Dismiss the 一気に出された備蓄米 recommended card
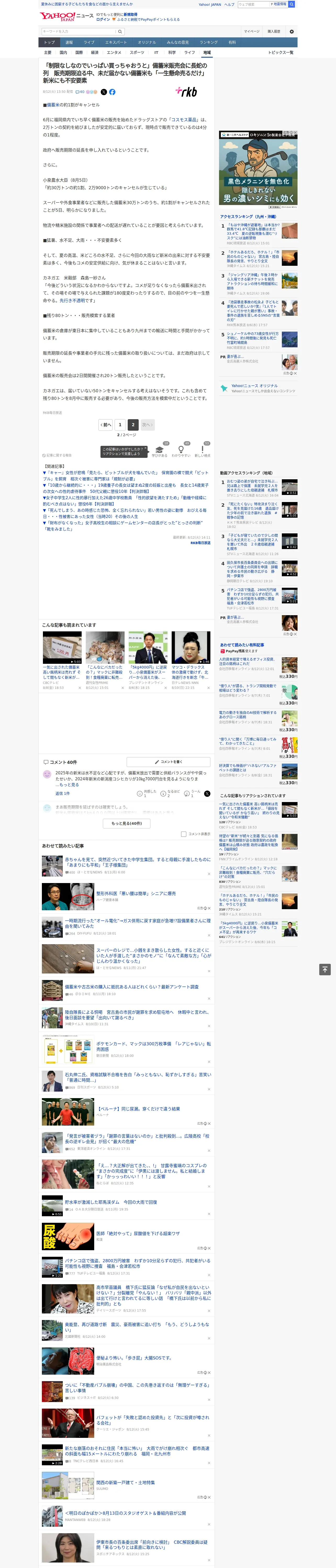This screenshot has width=336, height=1568. click(x=80, y=688)
